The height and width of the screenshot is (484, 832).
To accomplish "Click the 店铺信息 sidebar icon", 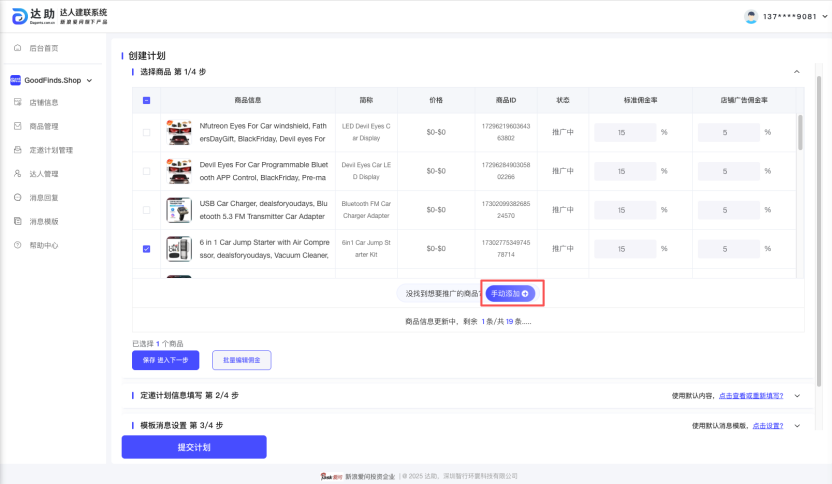I will [x=17, y=102].
